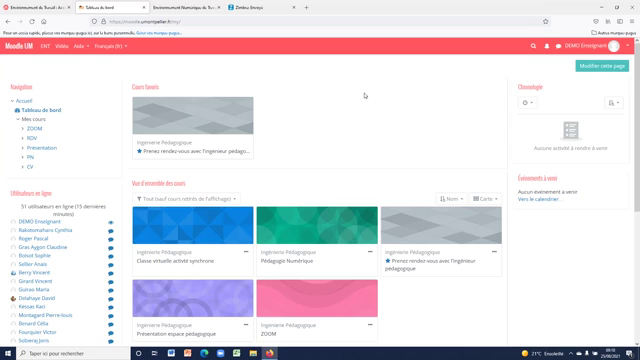Open user menu arrow next to avatar
Image resolution: width=640 pixels, height=360 pixels.
(627, 46)
